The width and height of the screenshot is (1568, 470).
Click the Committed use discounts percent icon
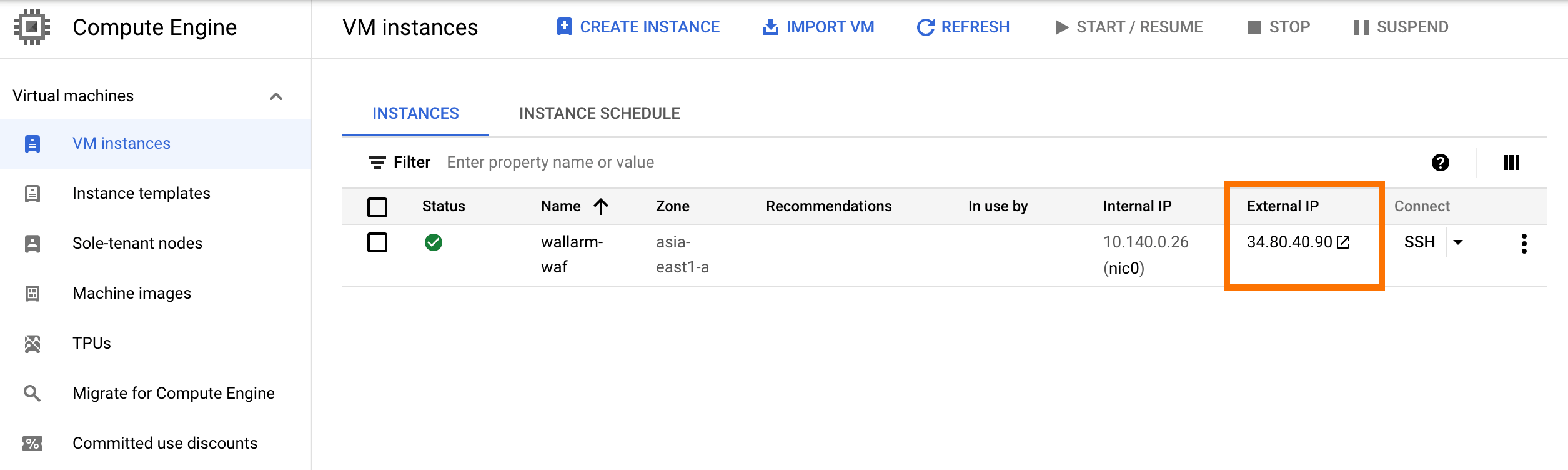(x=32, y=443)
